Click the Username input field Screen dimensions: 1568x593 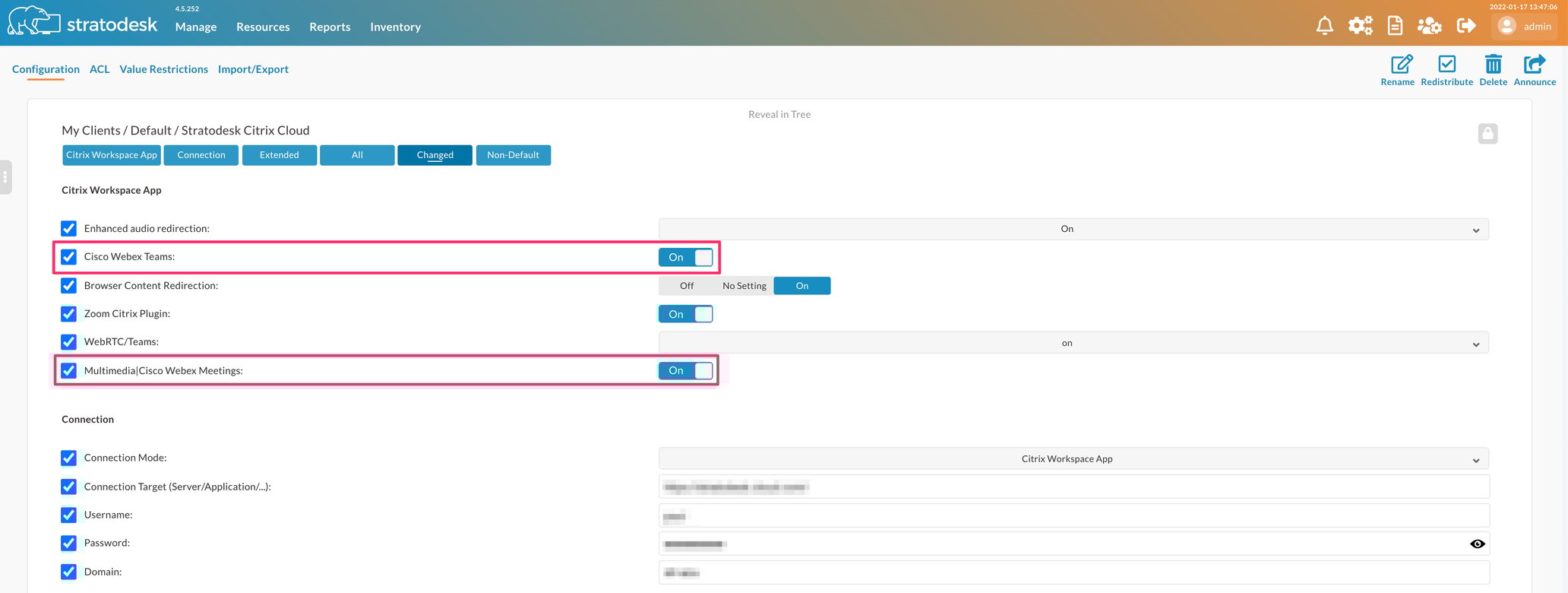[1073, 515]
